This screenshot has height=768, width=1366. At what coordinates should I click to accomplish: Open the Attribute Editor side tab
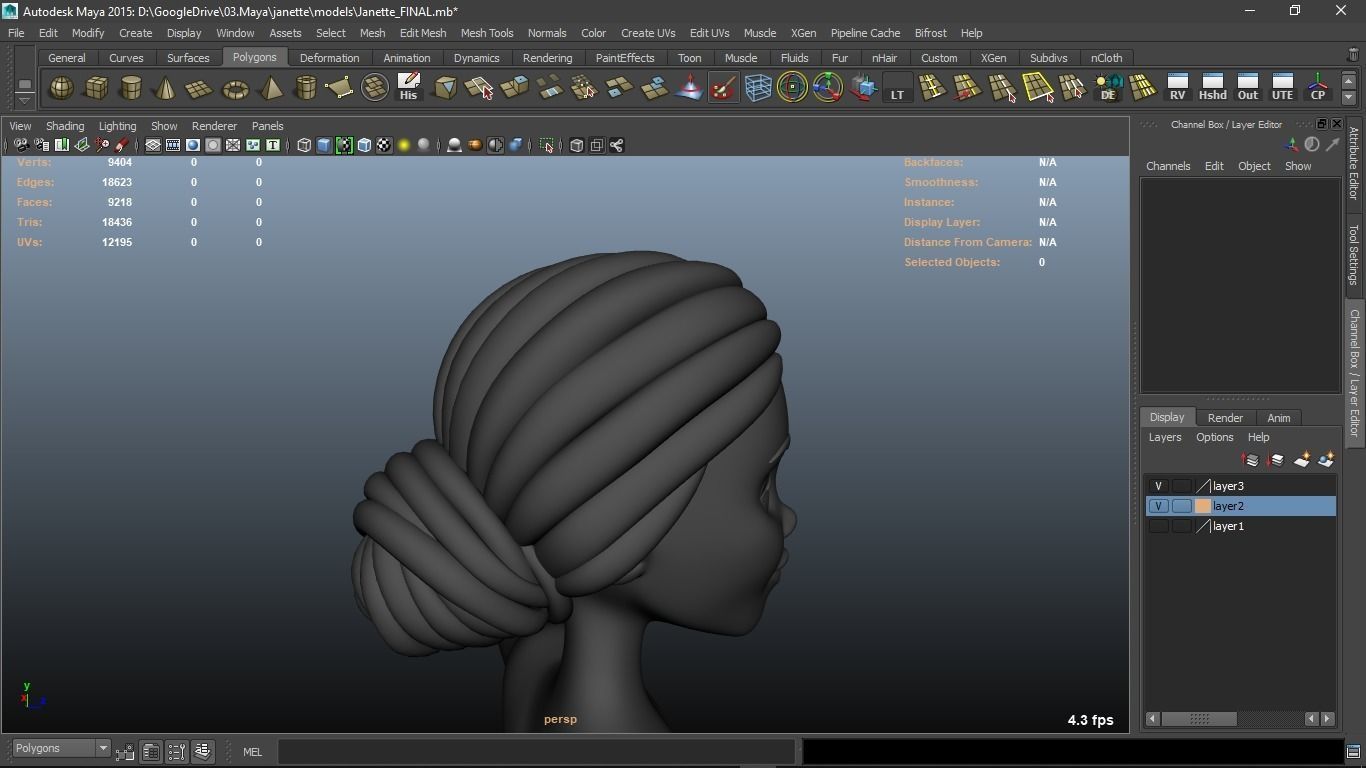point(1354,164)
